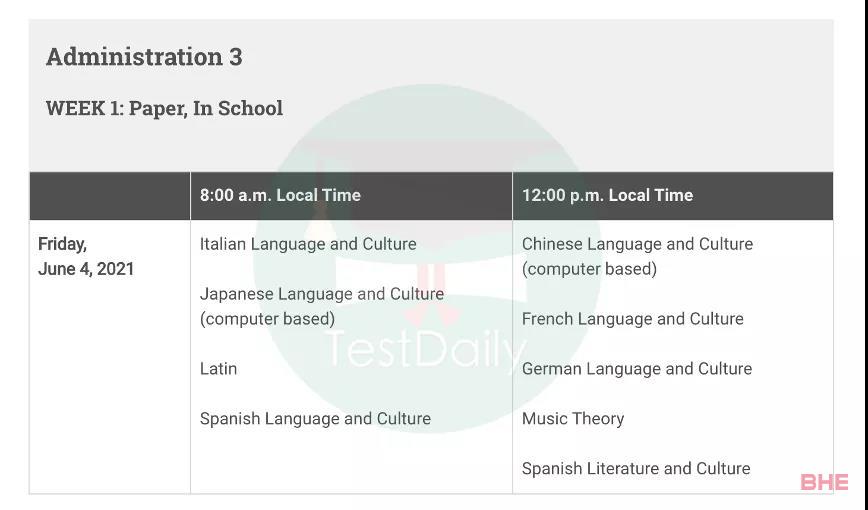Click the empty header cell above the date
The height and width of the screenshot is (510, 868).
[110, 195]
